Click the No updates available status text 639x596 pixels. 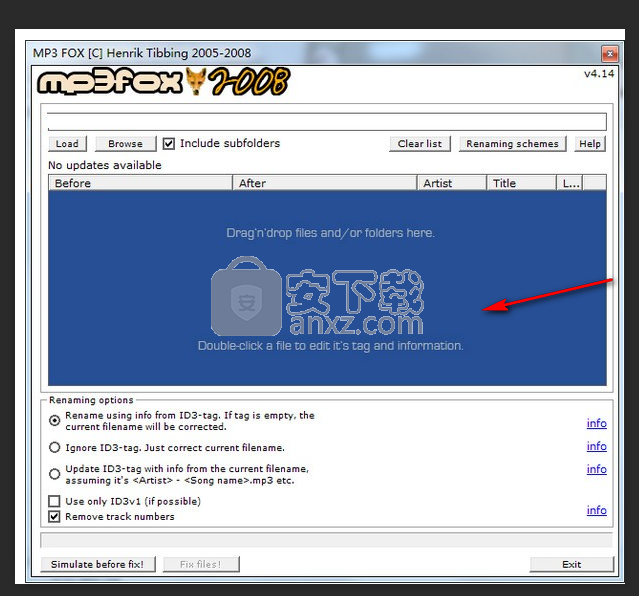click(105, 165)
